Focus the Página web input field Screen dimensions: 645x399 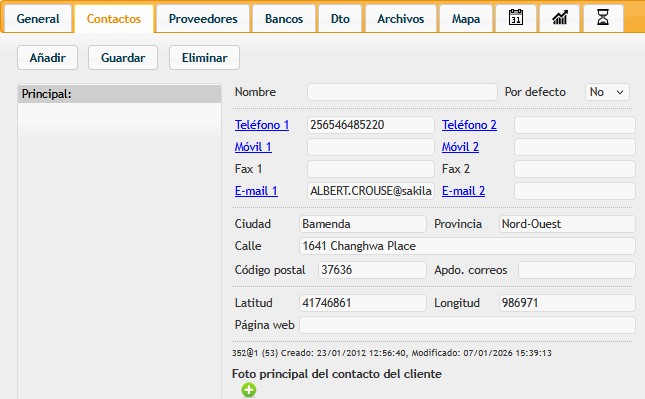[x=467, y=325]
